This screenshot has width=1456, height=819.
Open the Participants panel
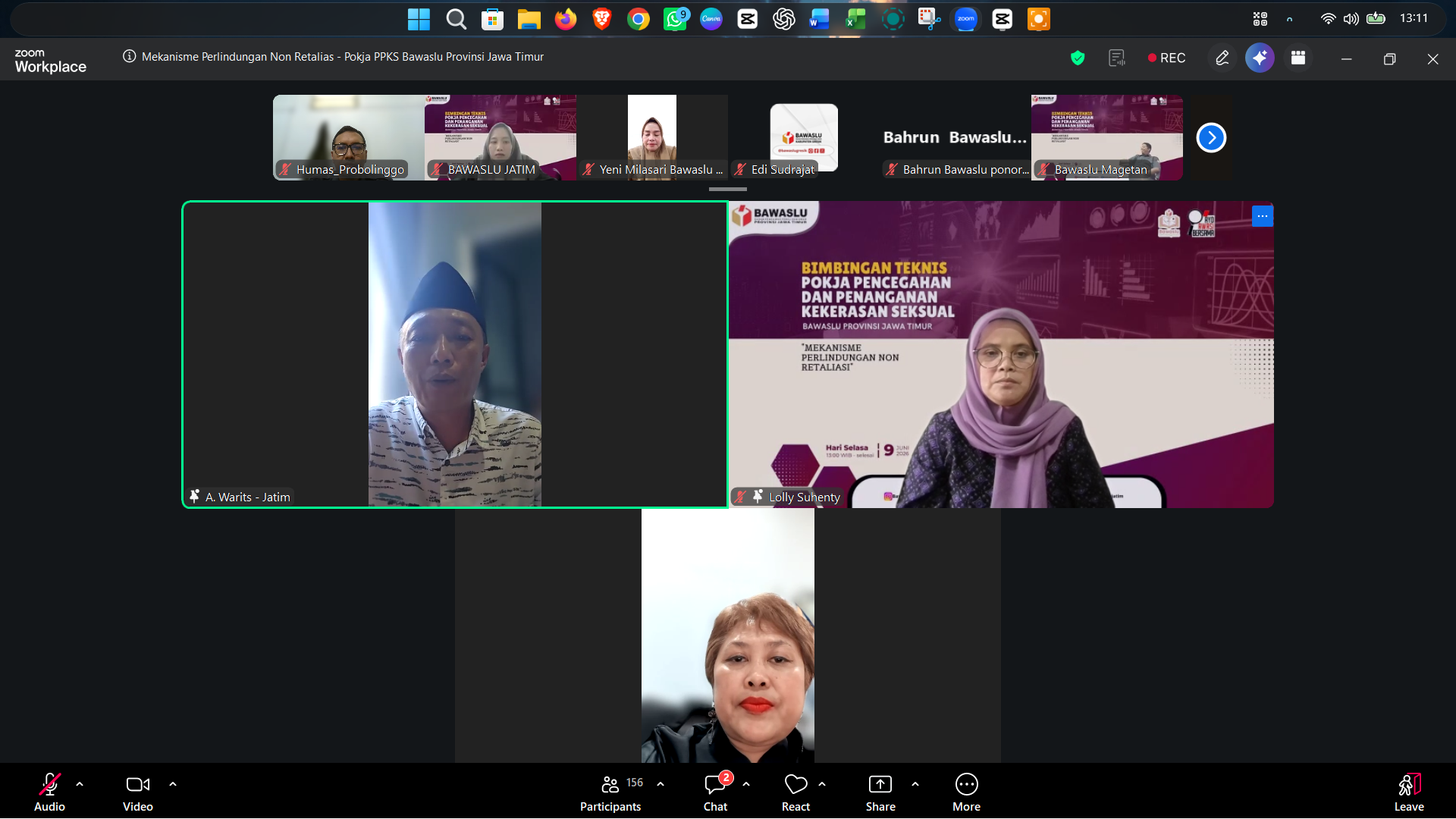(x=610, y=792)
